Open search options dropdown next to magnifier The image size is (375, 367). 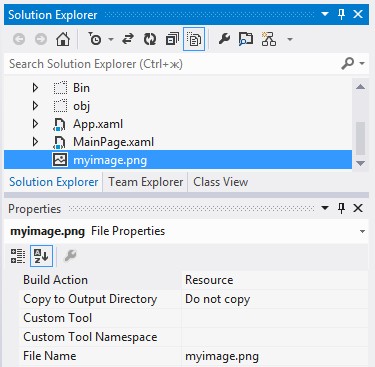click(362, 63)
